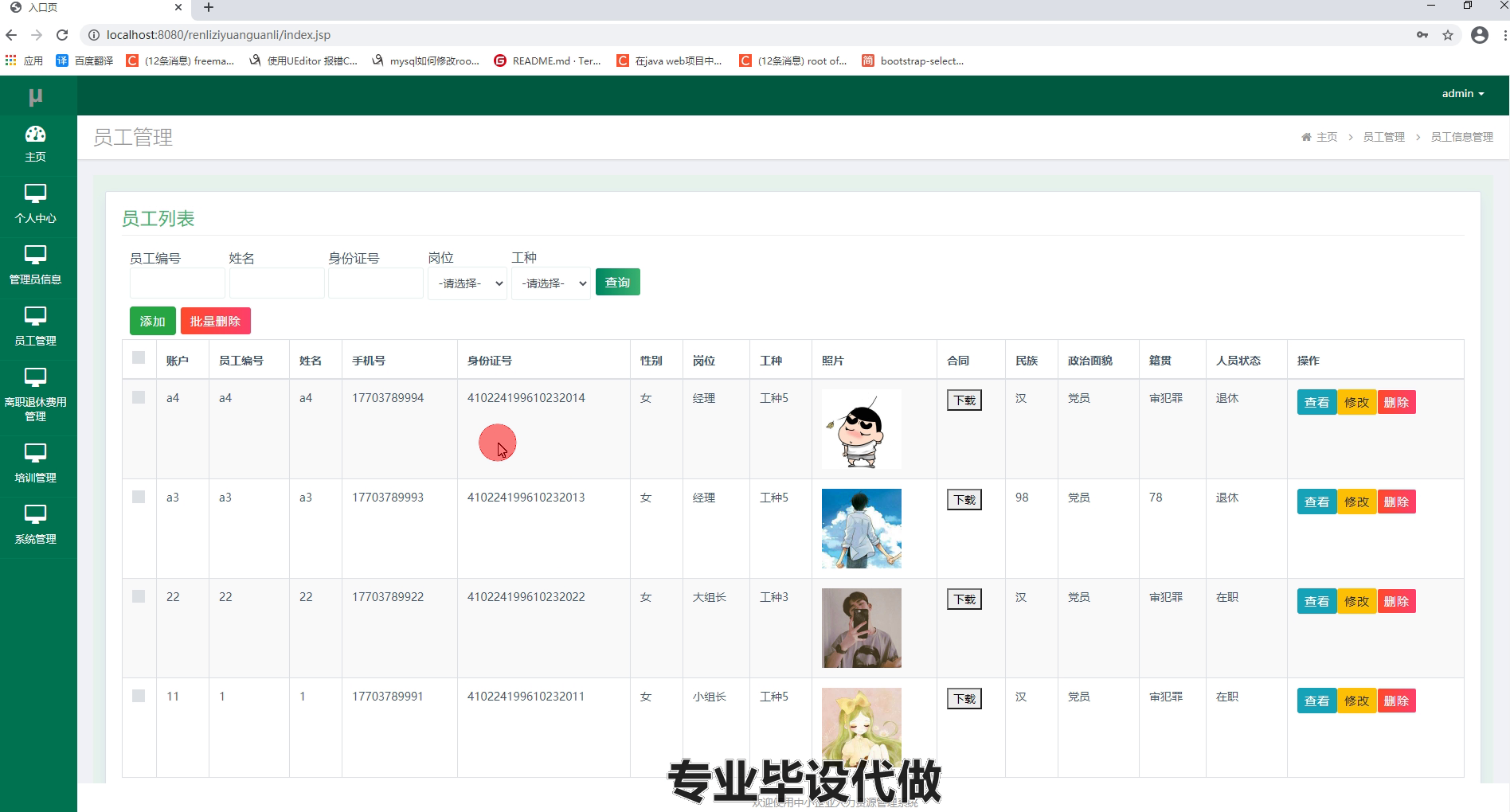The image size is (1510, 812).
Task: Click the 身份证号 search input
Action: 376,283
